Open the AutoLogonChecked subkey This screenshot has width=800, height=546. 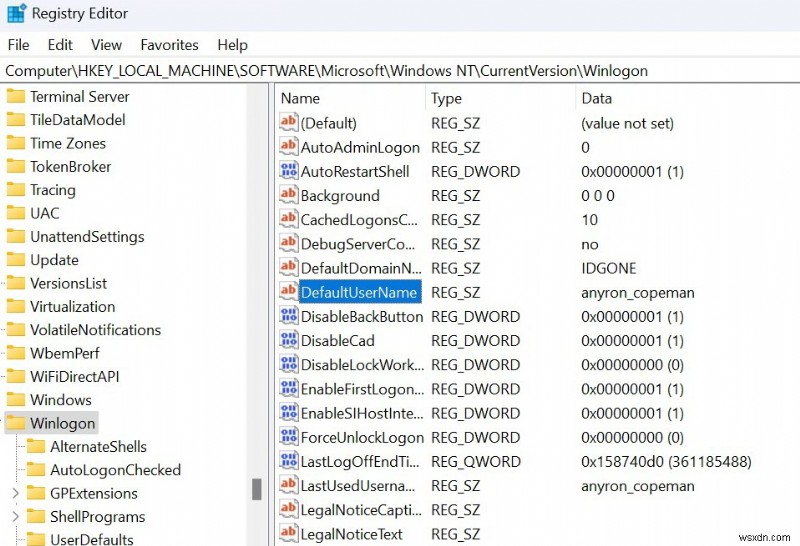(x=115, y=470)
